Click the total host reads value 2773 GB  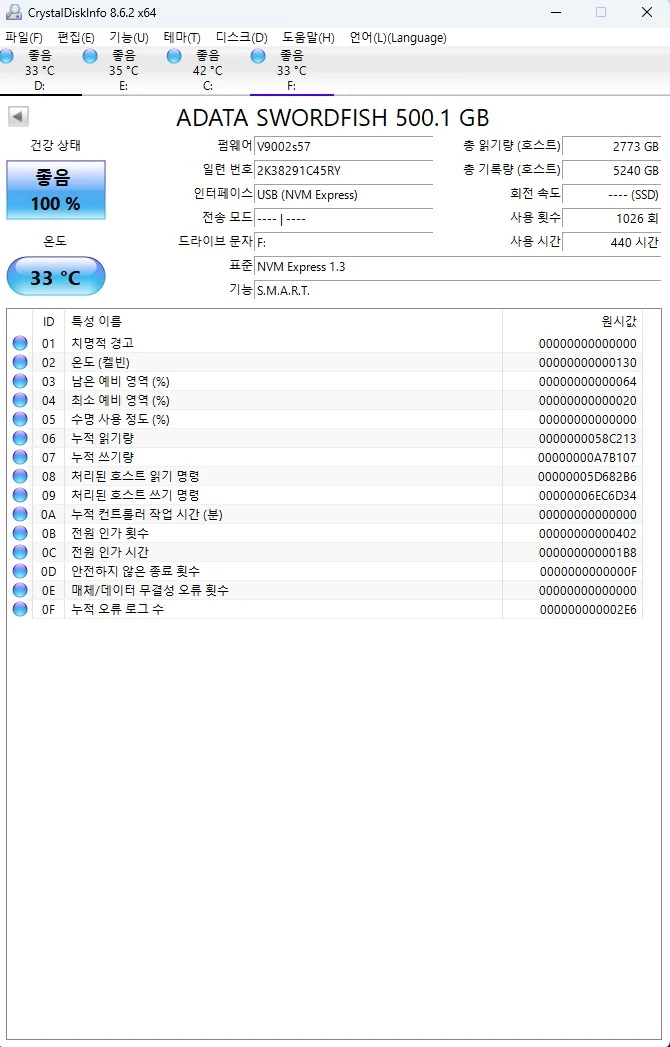point(612,146)
